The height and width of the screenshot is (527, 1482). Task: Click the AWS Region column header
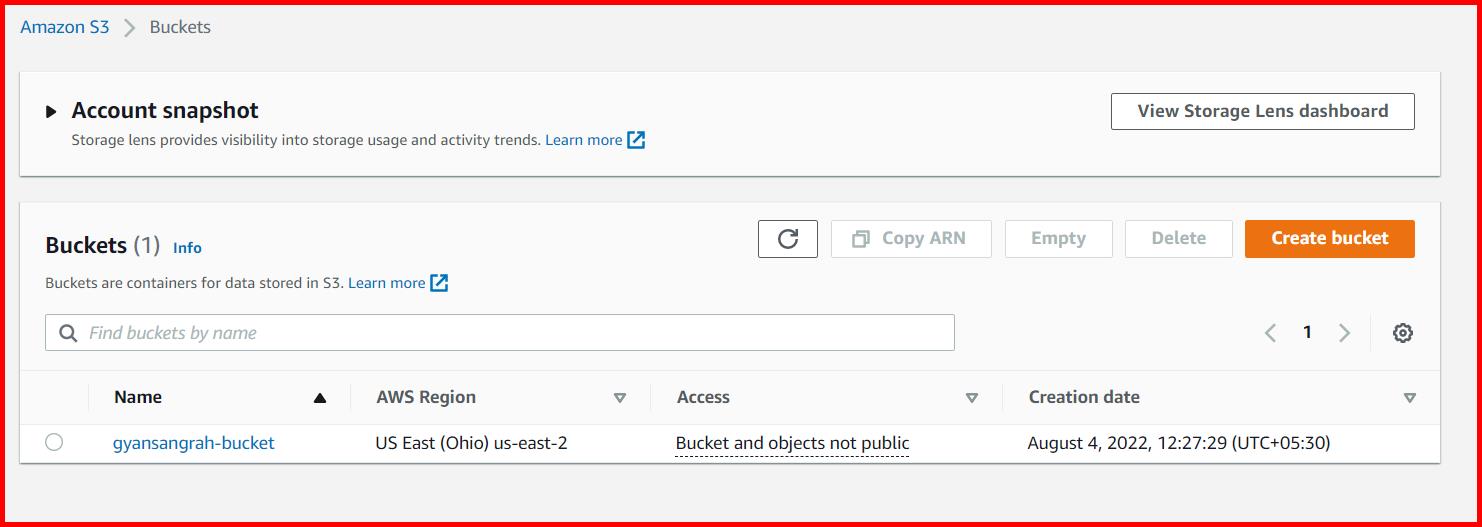[x=426, y=397]
